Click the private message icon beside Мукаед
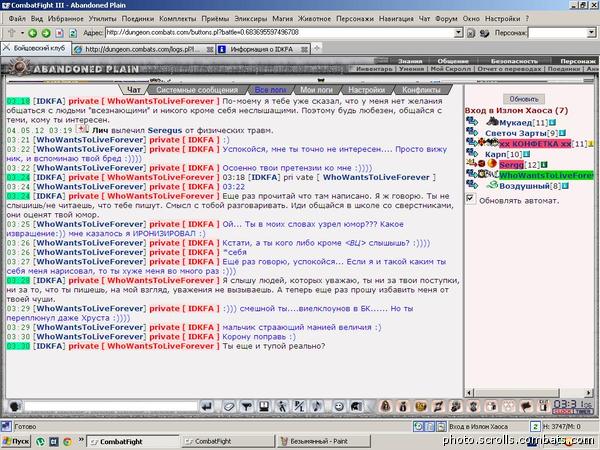The height and width of the screenshot is (450, 600). click(472, 122)
